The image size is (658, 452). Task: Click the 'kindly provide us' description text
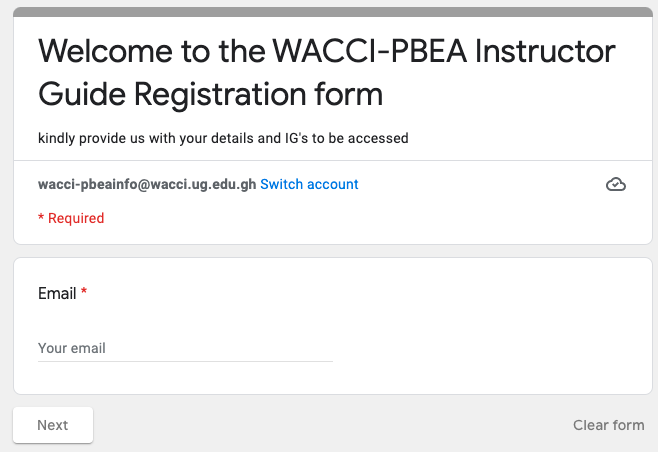click(223, 138)
